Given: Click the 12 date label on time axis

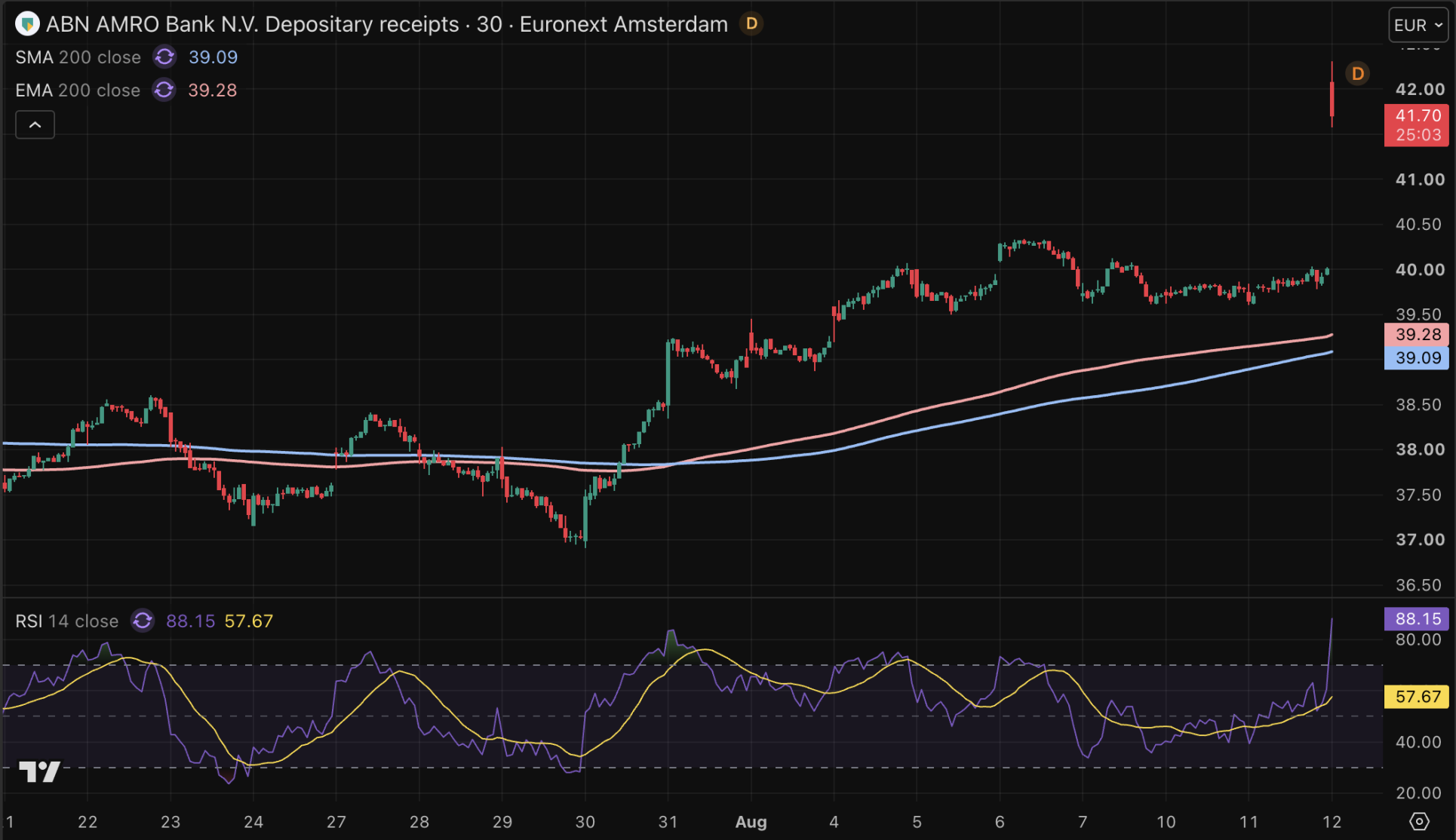Looking at the screenshot, I should click(1332, 822).
